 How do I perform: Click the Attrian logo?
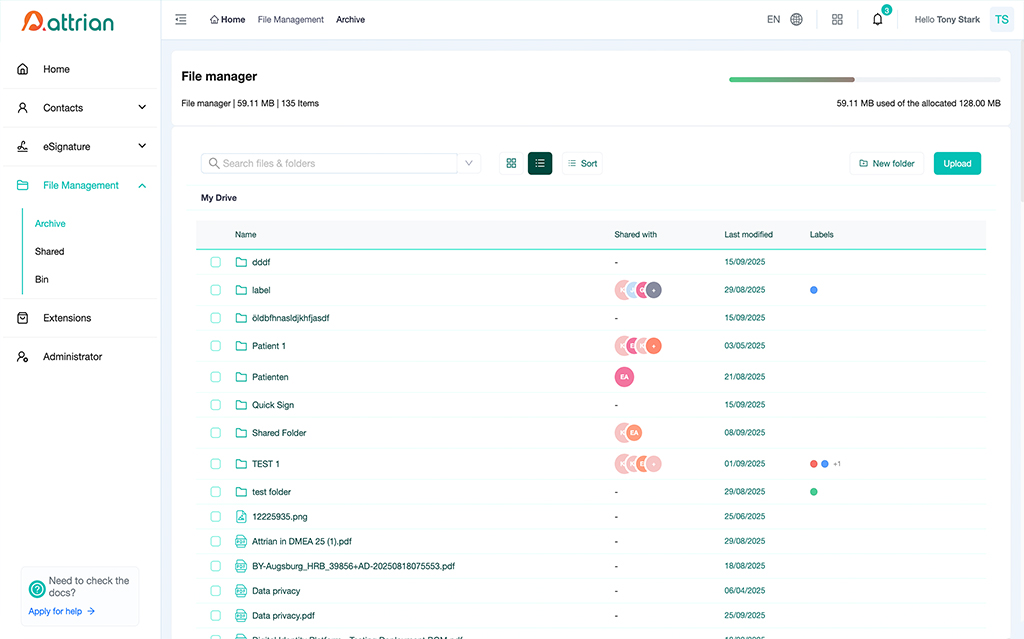[x=68, y=21]
